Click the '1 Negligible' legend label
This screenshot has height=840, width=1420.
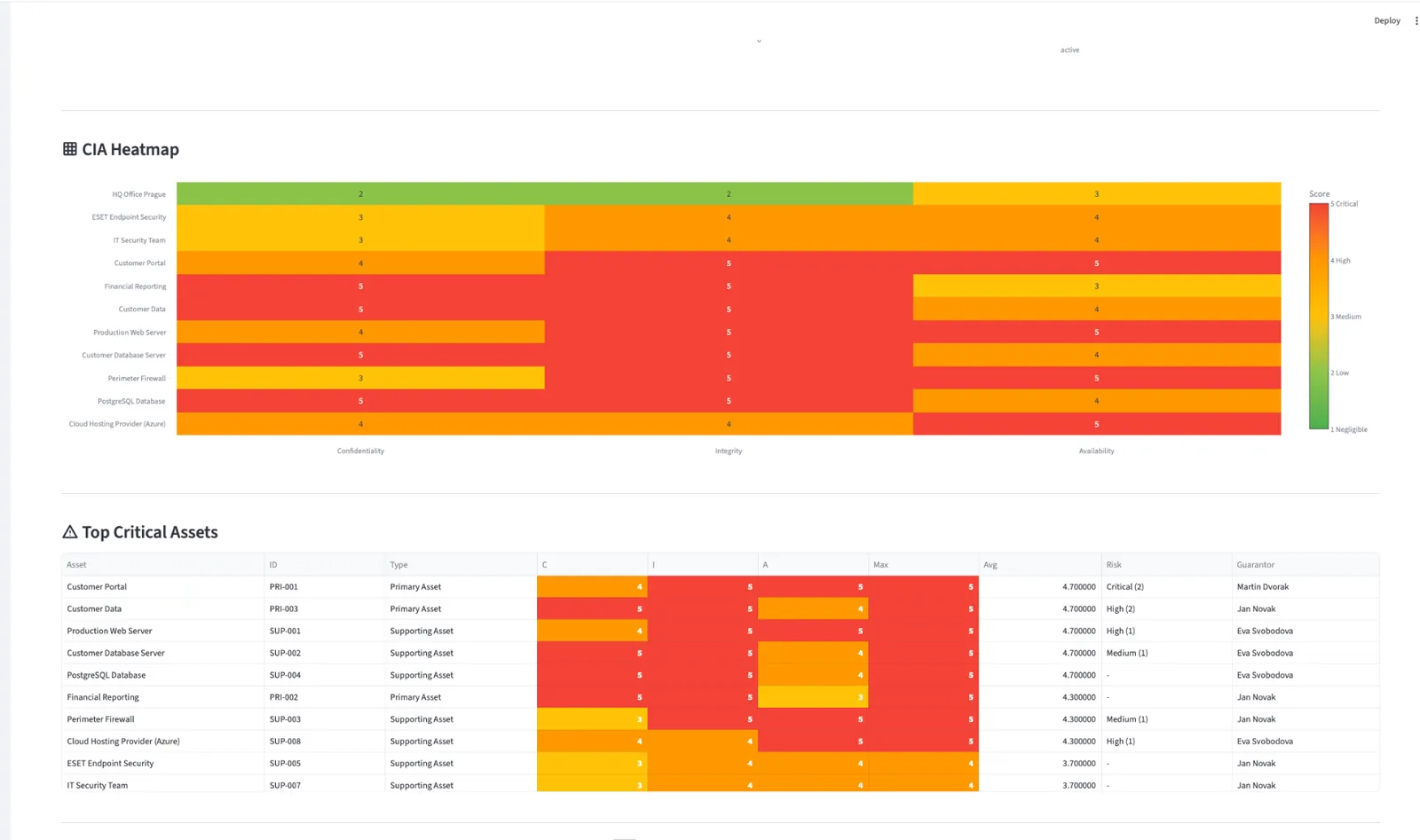pyautogui.click(x=1349, y=429)
